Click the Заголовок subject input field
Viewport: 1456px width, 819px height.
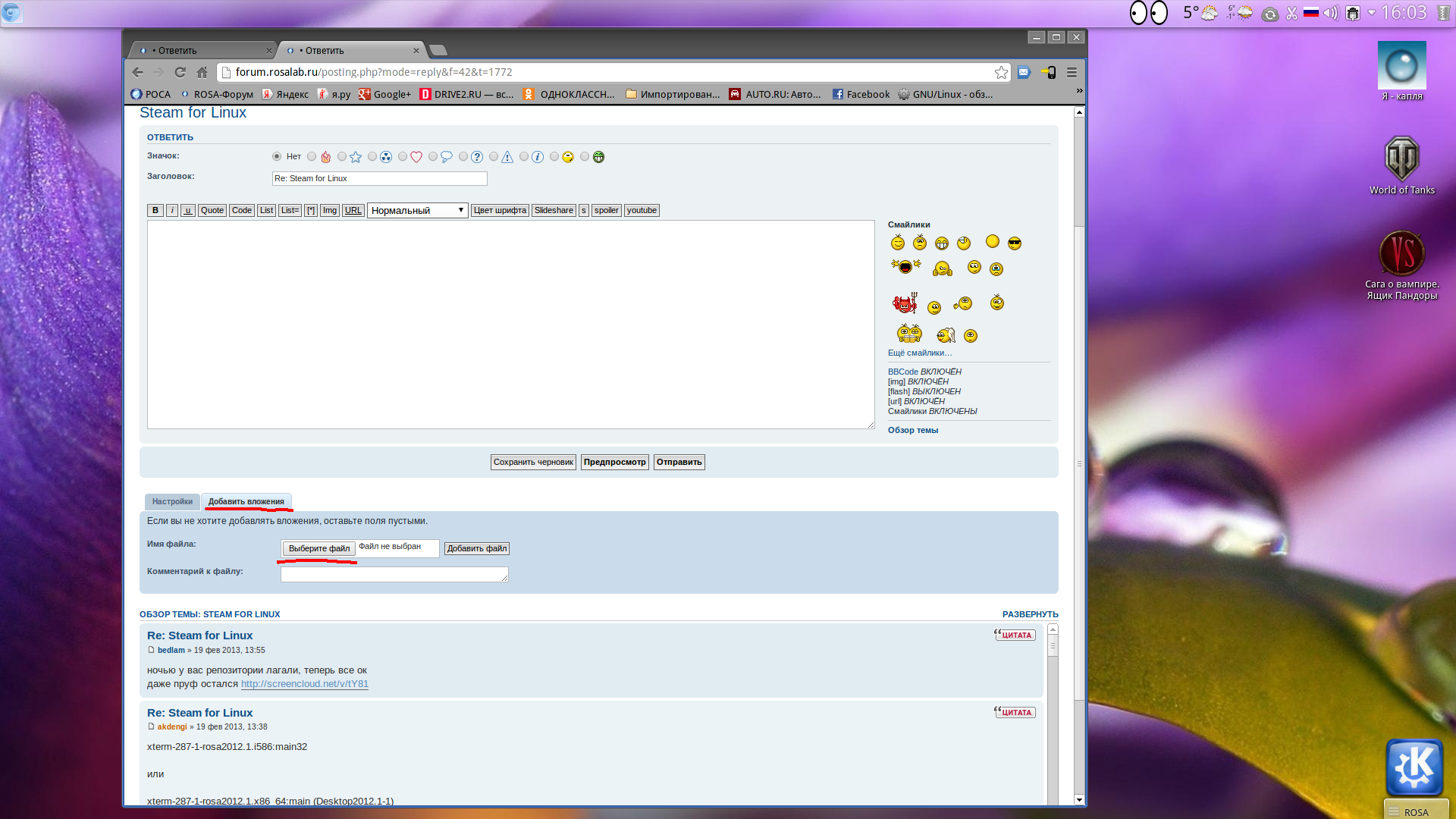coord(379,178)
